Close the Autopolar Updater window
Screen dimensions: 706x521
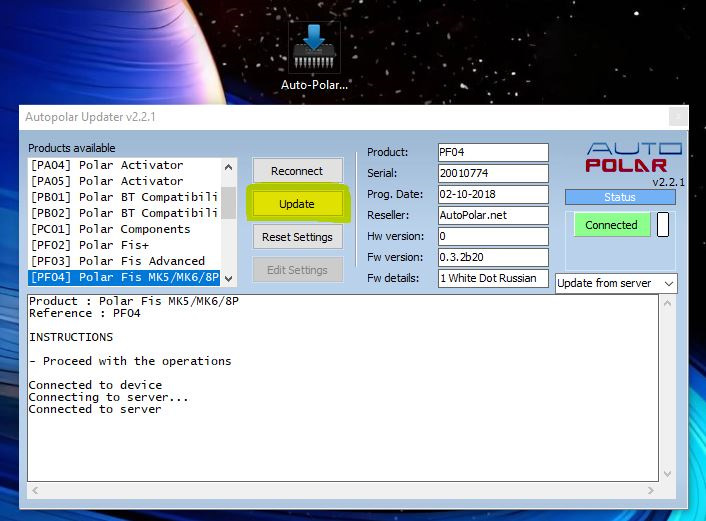pos(678,117)
